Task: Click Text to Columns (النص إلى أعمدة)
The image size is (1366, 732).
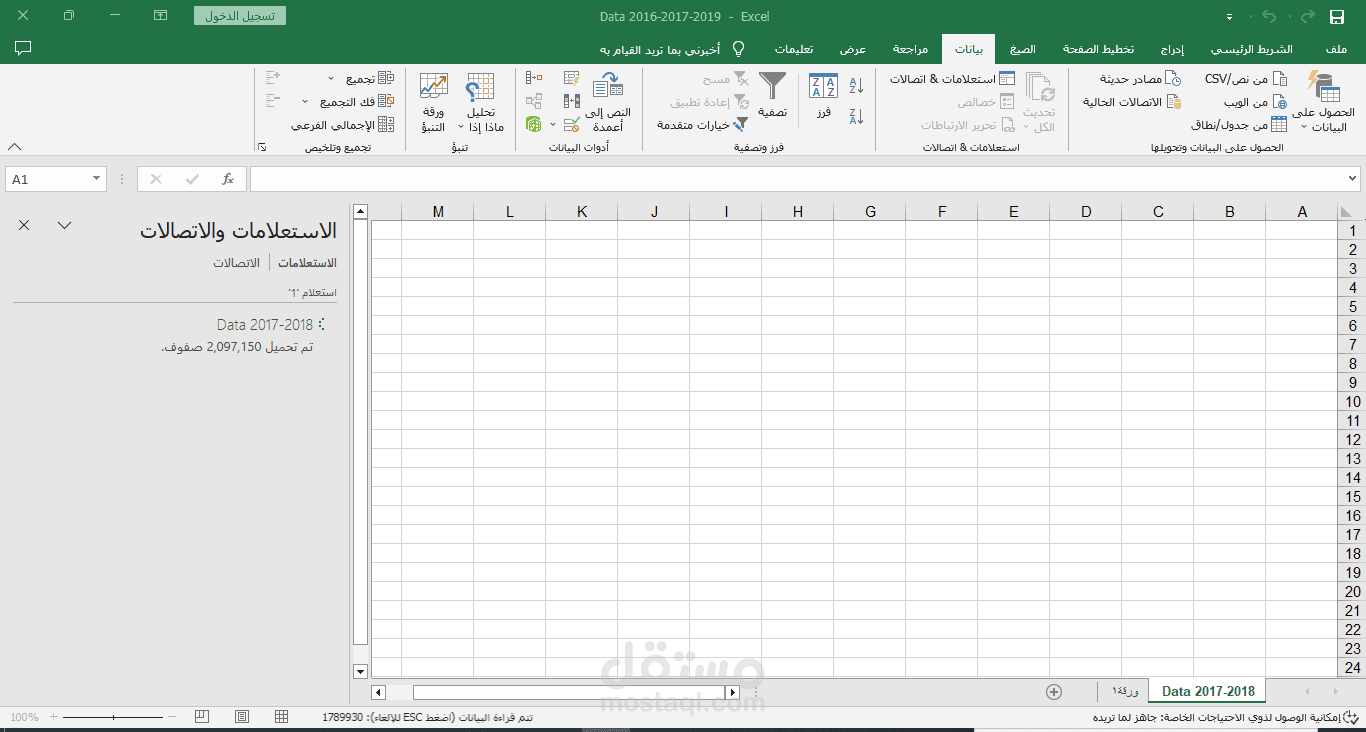Action: (608, 103)
